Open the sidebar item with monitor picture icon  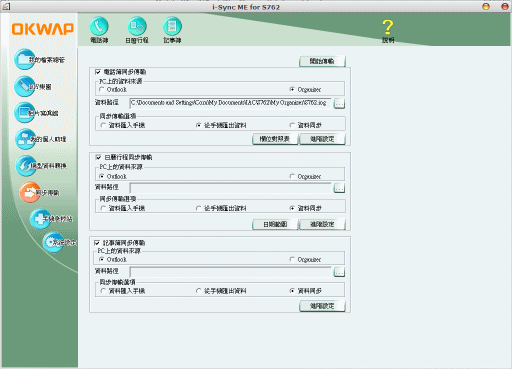click(36, 113)
